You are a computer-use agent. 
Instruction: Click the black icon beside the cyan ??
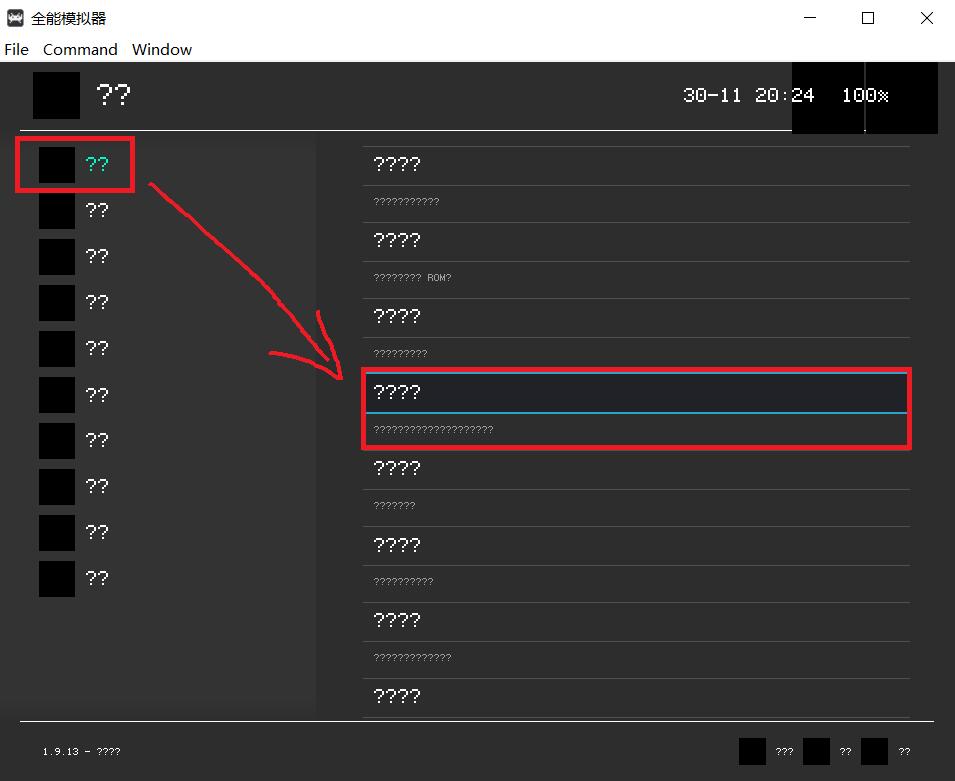(x=57, y=164)
